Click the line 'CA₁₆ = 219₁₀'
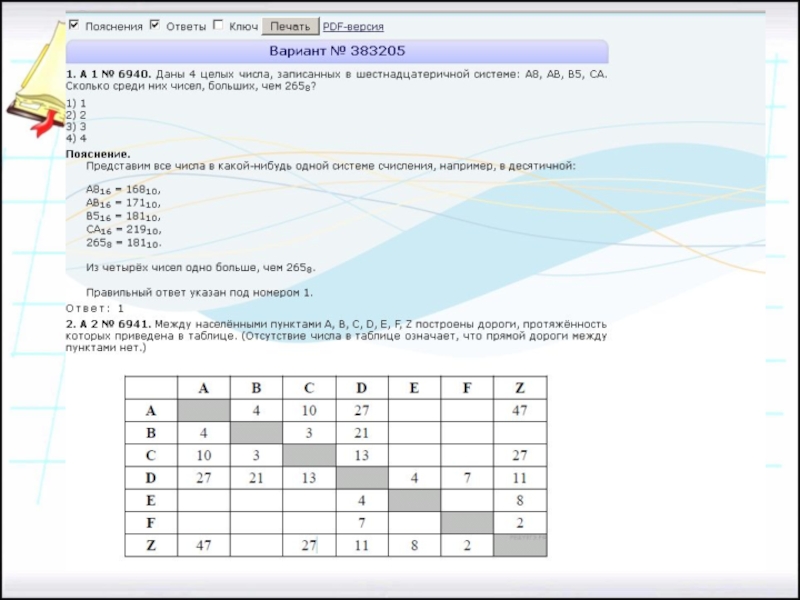This screenshot has width=800, height=600. coord(123,230)
